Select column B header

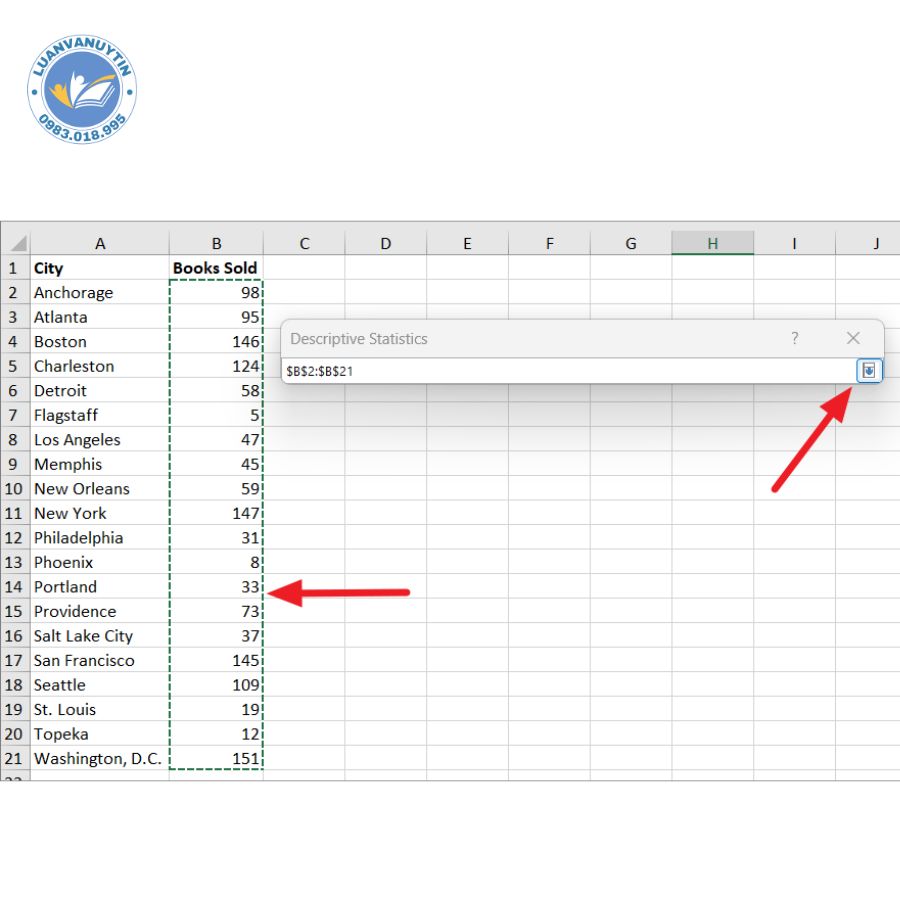[x=216, y=244]
